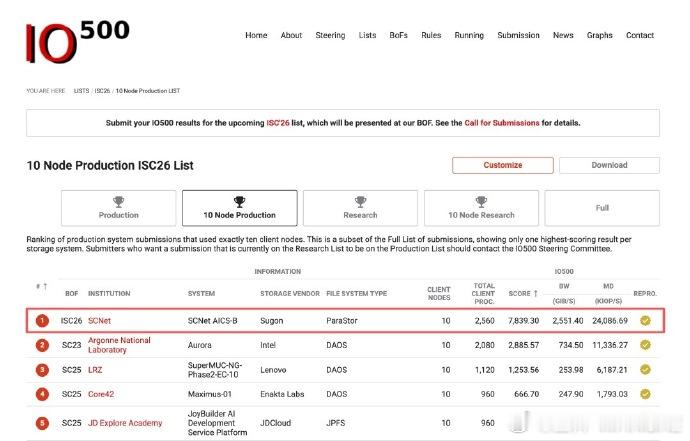Select the BW value 734.50
The height and width of the screenshot is (441, 690).
click(x=571, y=345)
